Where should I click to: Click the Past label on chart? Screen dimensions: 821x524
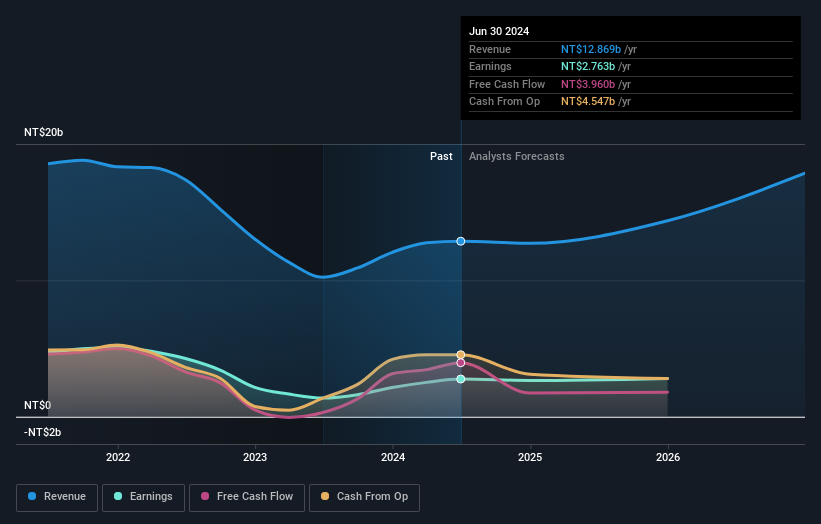(441, 156)
